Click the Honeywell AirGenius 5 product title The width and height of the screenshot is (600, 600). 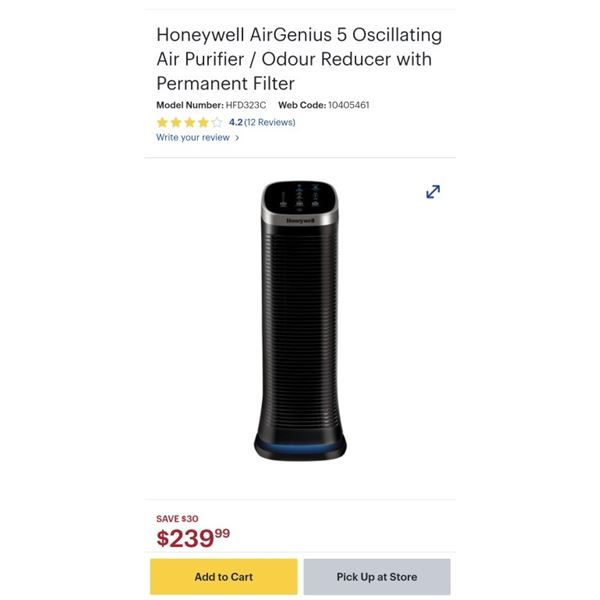point(299,59)
